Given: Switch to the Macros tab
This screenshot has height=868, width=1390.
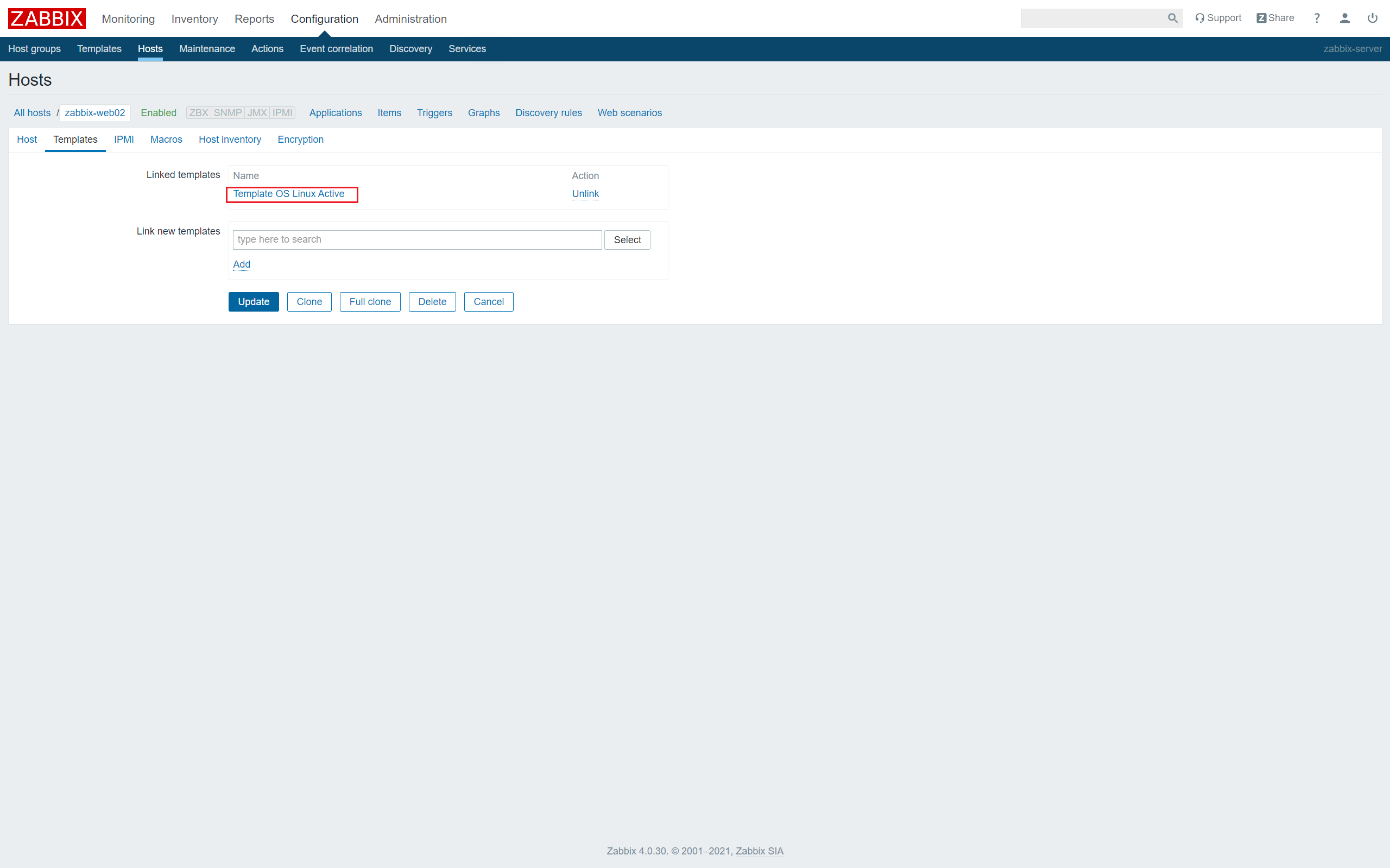Looking at the screenshot, I should coord(167,140).
